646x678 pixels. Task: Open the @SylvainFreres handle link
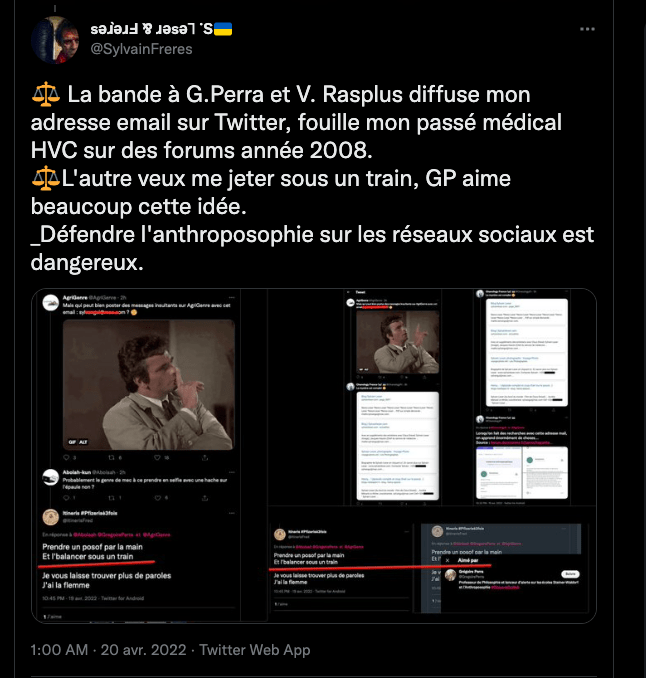[141, 49]
